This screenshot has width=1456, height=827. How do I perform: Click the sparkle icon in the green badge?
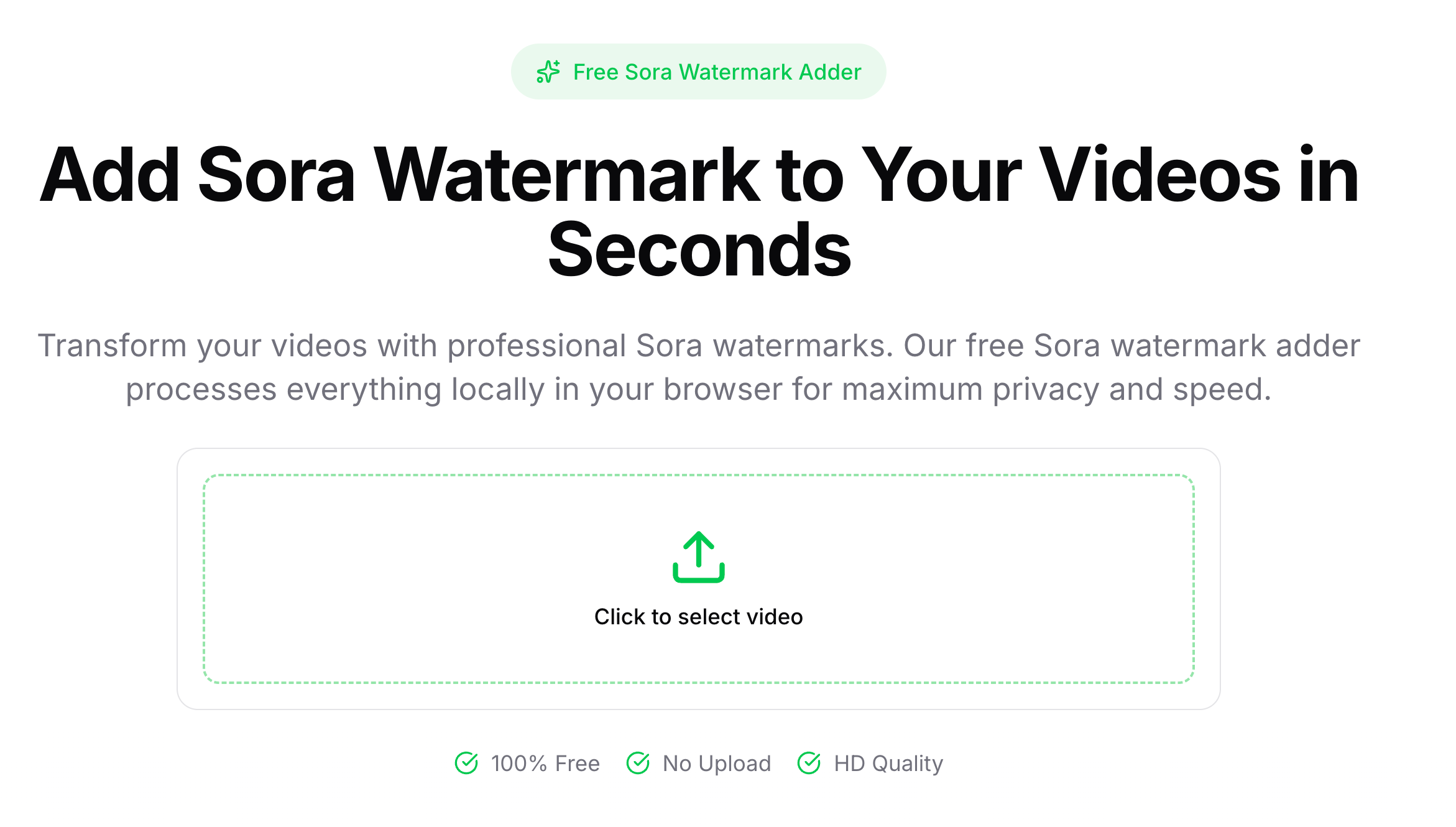pyautogui.click(x=548, y=72)
